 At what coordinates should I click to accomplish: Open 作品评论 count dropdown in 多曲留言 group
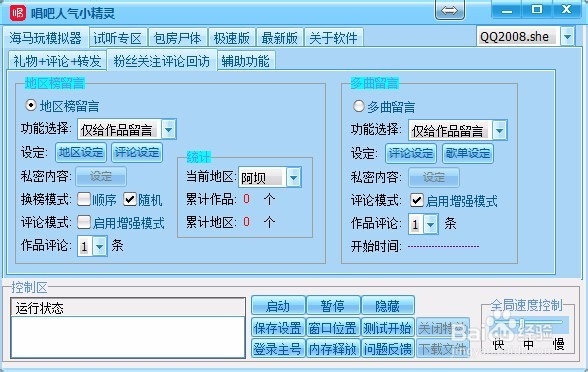click(x=431, y=224)
